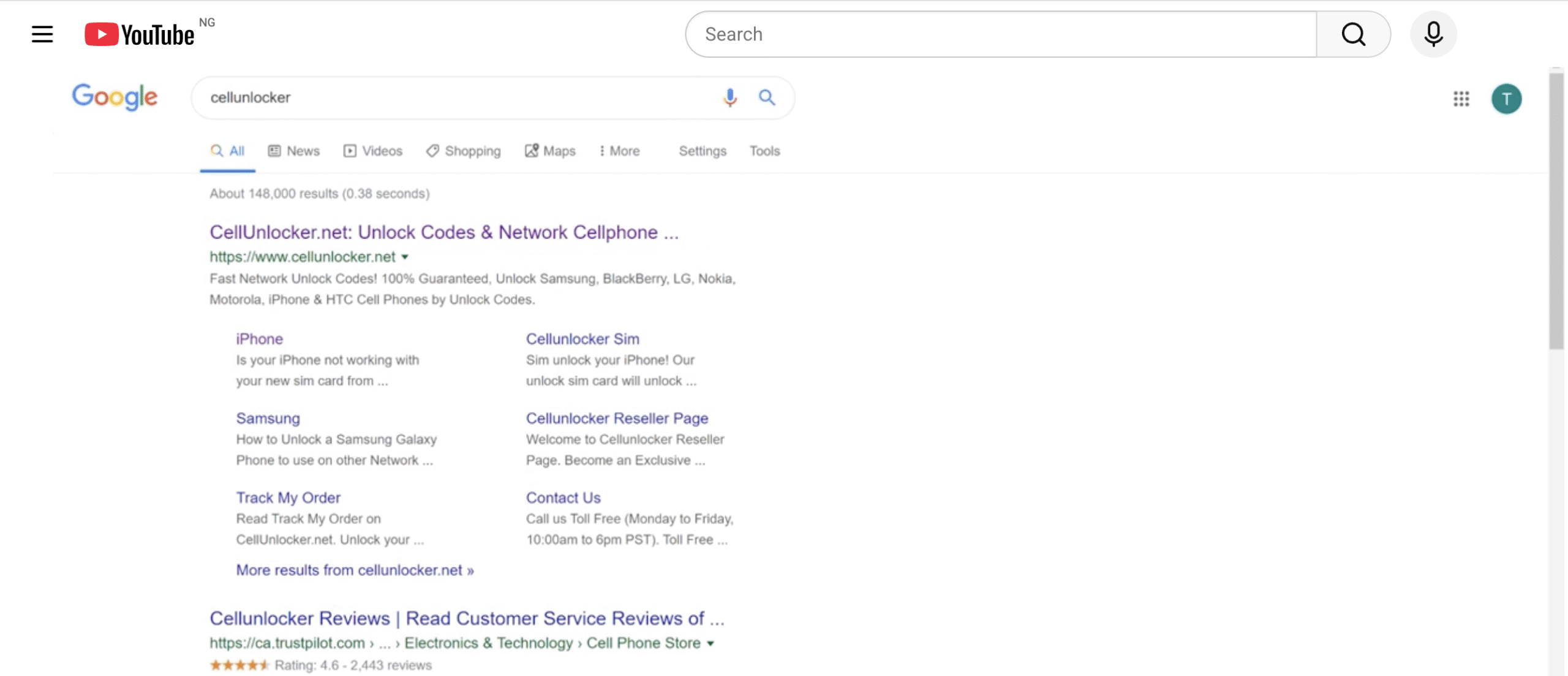This screenshot has height=676, width=1568.
Task: Click the Google logo
Action: tap(115, 97)
